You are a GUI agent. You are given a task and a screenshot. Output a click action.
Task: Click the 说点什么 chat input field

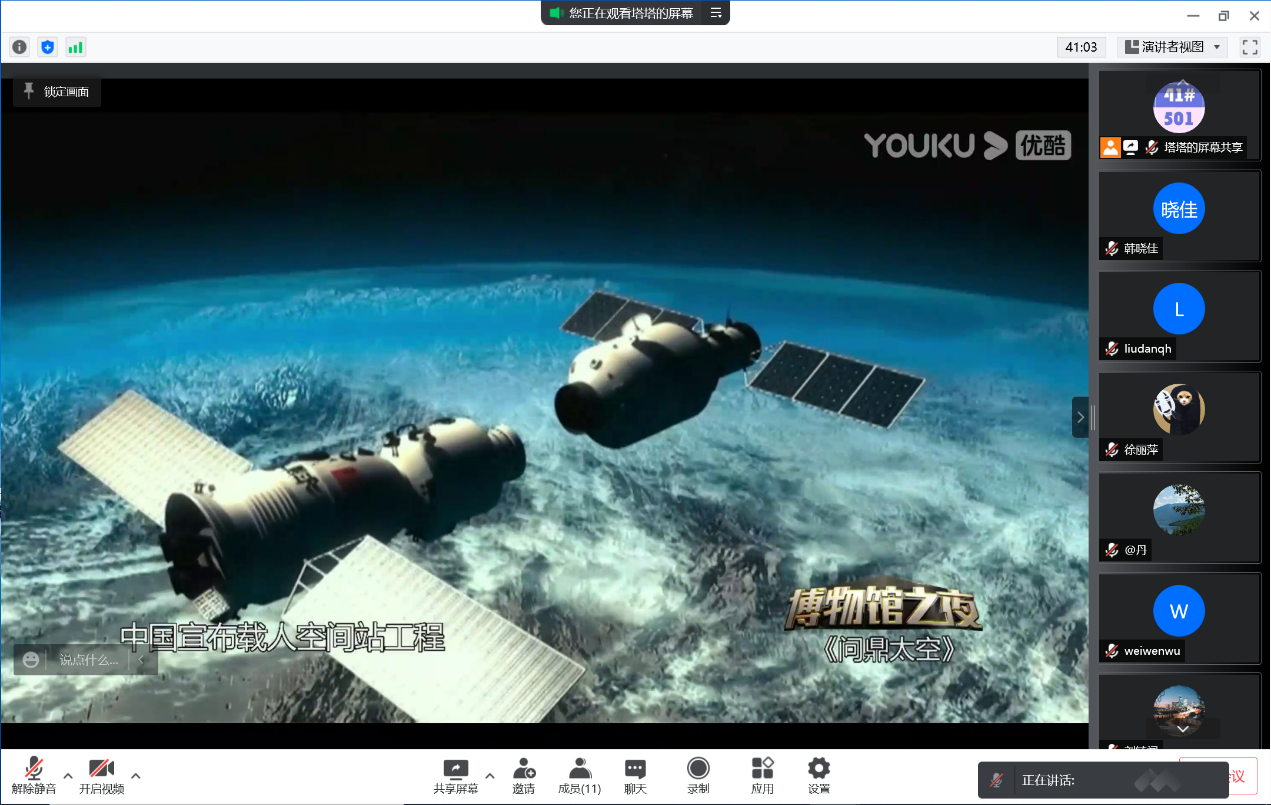click(x=88, y=660)
